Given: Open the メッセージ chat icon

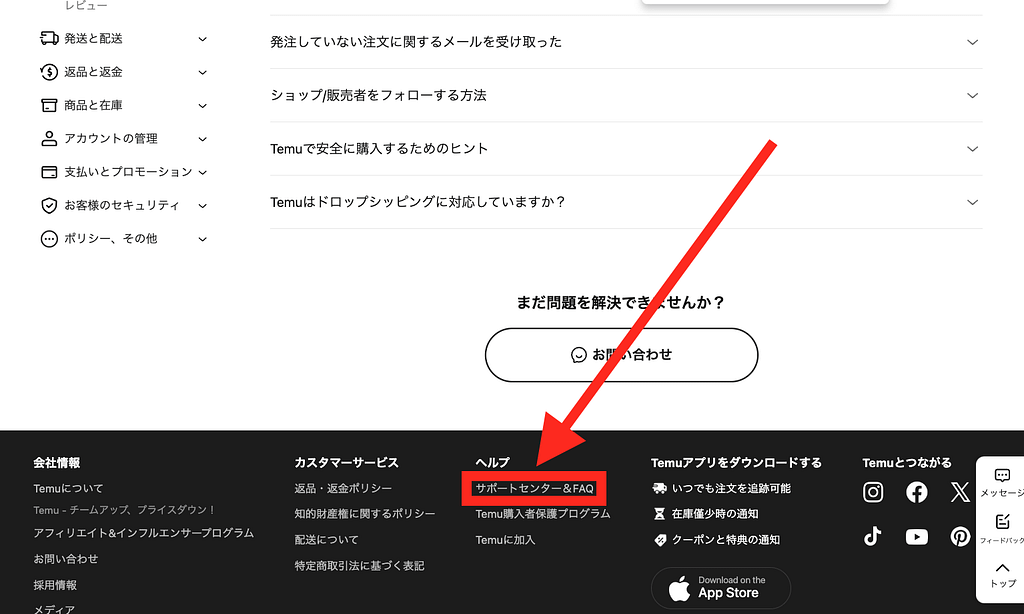Looking at the screenshot, I should coord(1002,483).
